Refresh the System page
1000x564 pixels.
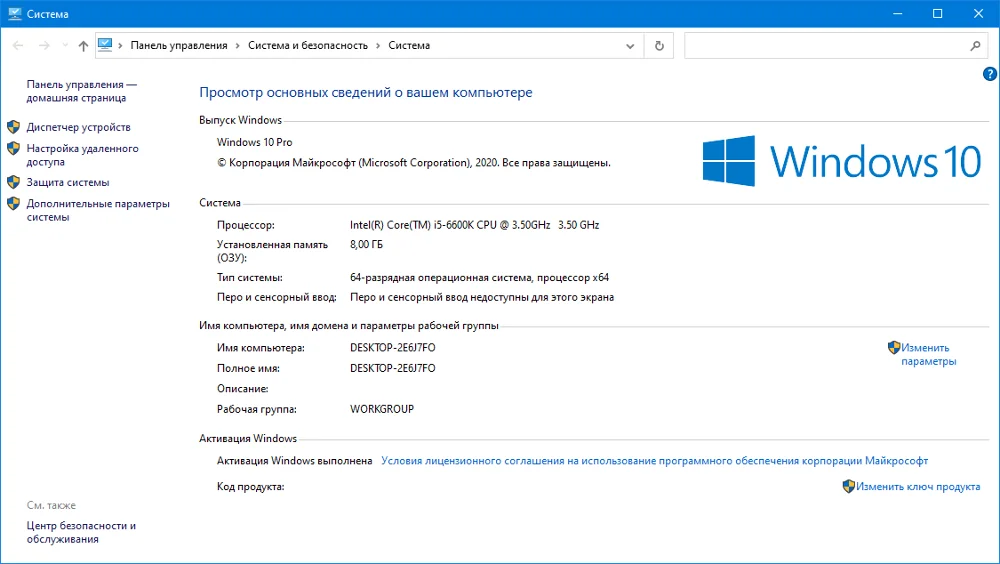pos(659,46)
